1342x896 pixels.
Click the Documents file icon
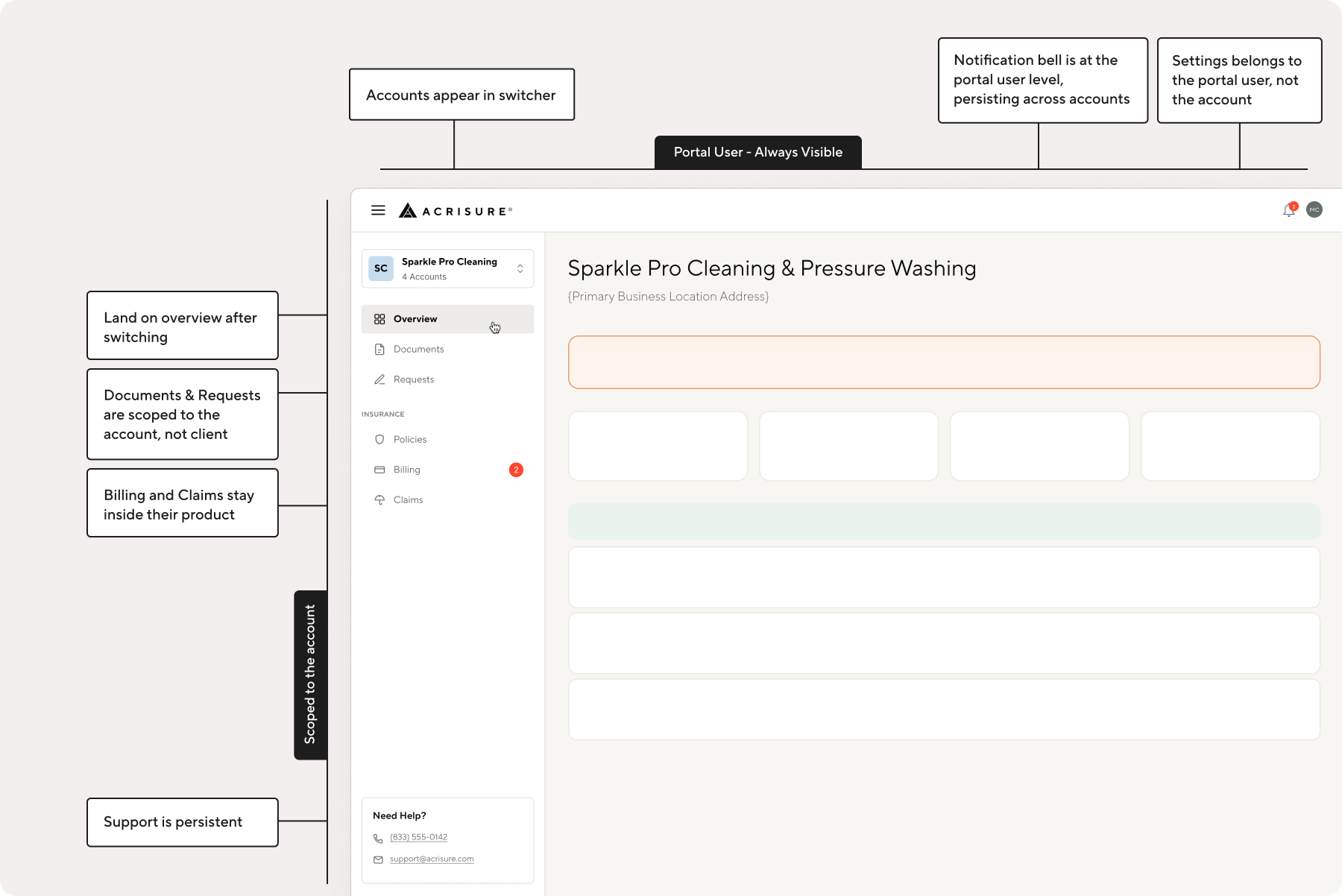(379, 349)
